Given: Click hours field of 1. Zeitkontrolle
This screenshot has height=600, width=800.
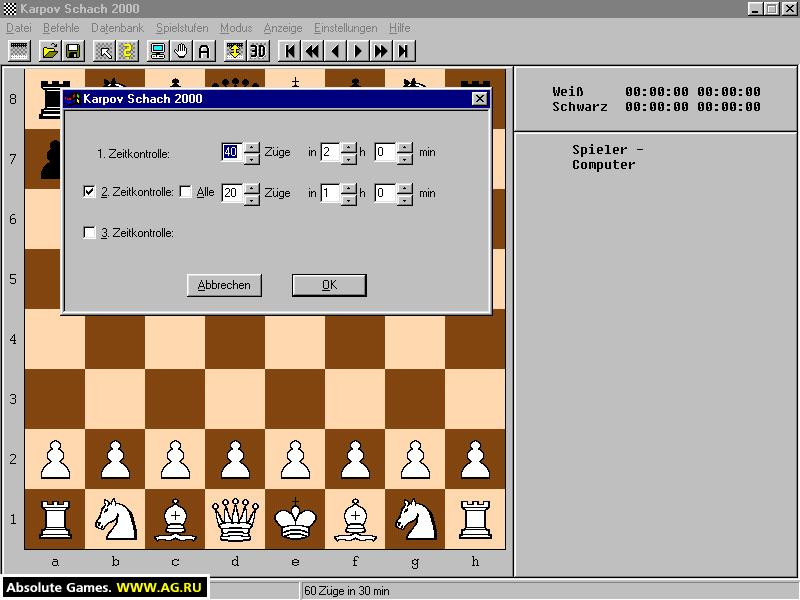Looking at the screenshot, I should pos(331,153).
